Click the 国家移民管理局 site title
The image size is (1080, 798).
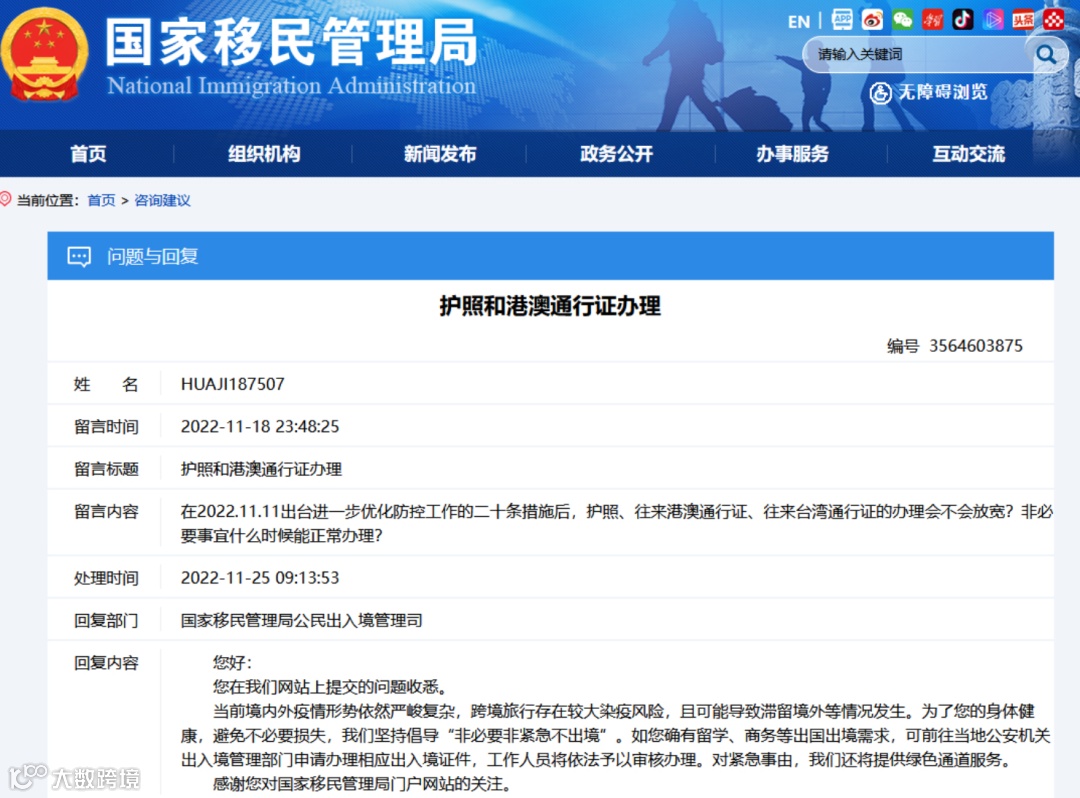click(292, 43)
